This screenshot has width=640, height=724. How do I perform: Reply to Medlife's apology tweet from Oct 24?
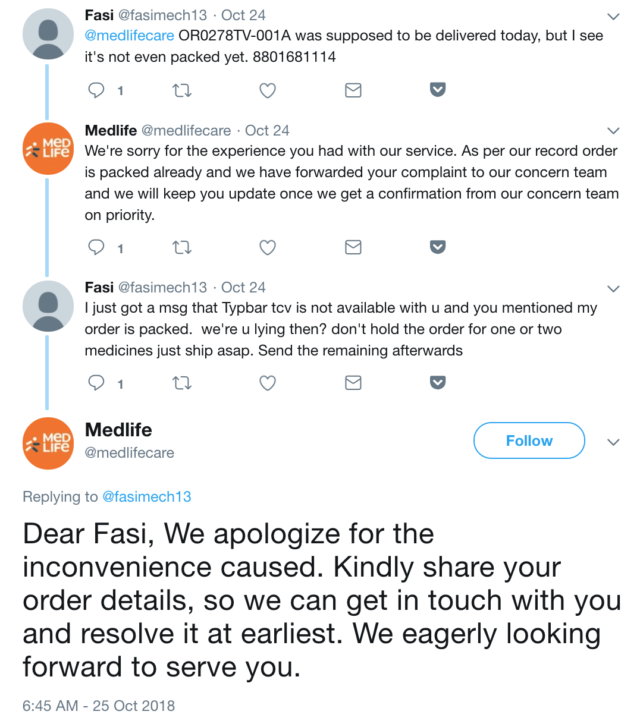pyautogui.click(x=97, y=246)
